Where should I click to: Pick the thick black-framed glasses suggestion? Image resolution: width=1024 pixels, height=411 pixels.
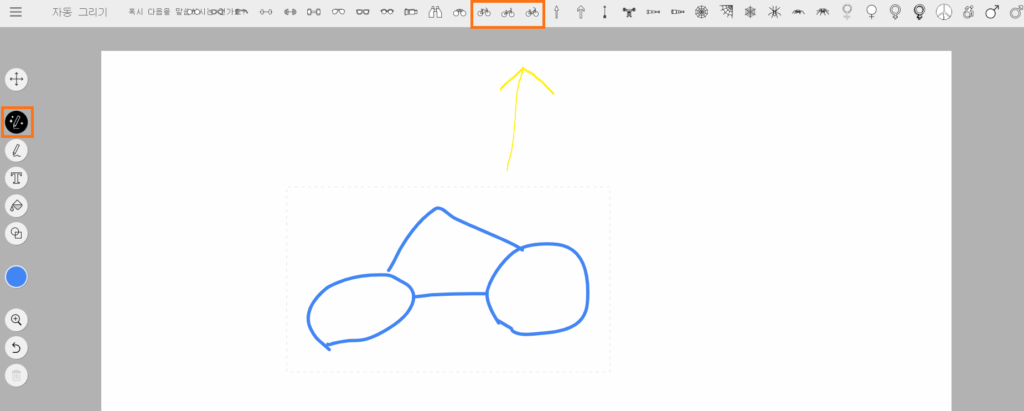(362, 12)
